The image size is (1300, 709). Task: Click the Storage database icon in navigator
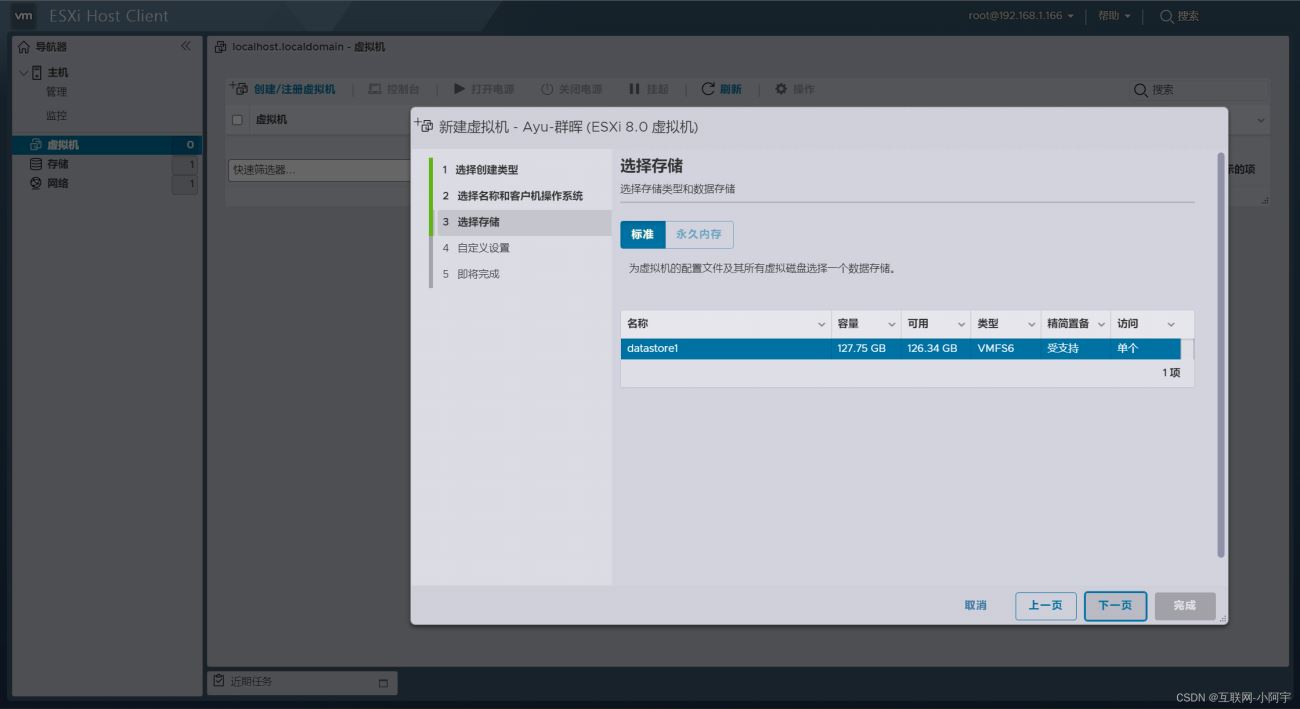tap(36, 164)
